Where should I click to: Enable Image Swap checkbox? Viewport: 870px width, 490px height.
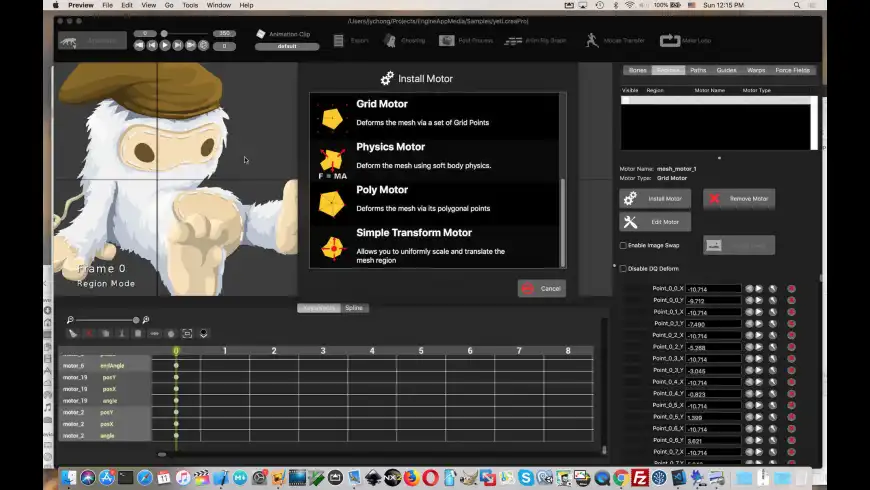pos(624,245)
